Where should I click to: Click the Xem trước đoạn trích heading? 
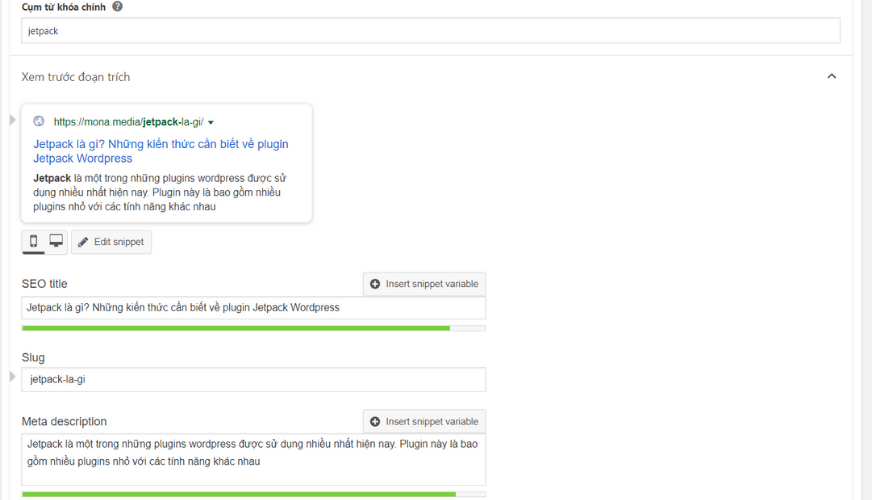[76, 77]
